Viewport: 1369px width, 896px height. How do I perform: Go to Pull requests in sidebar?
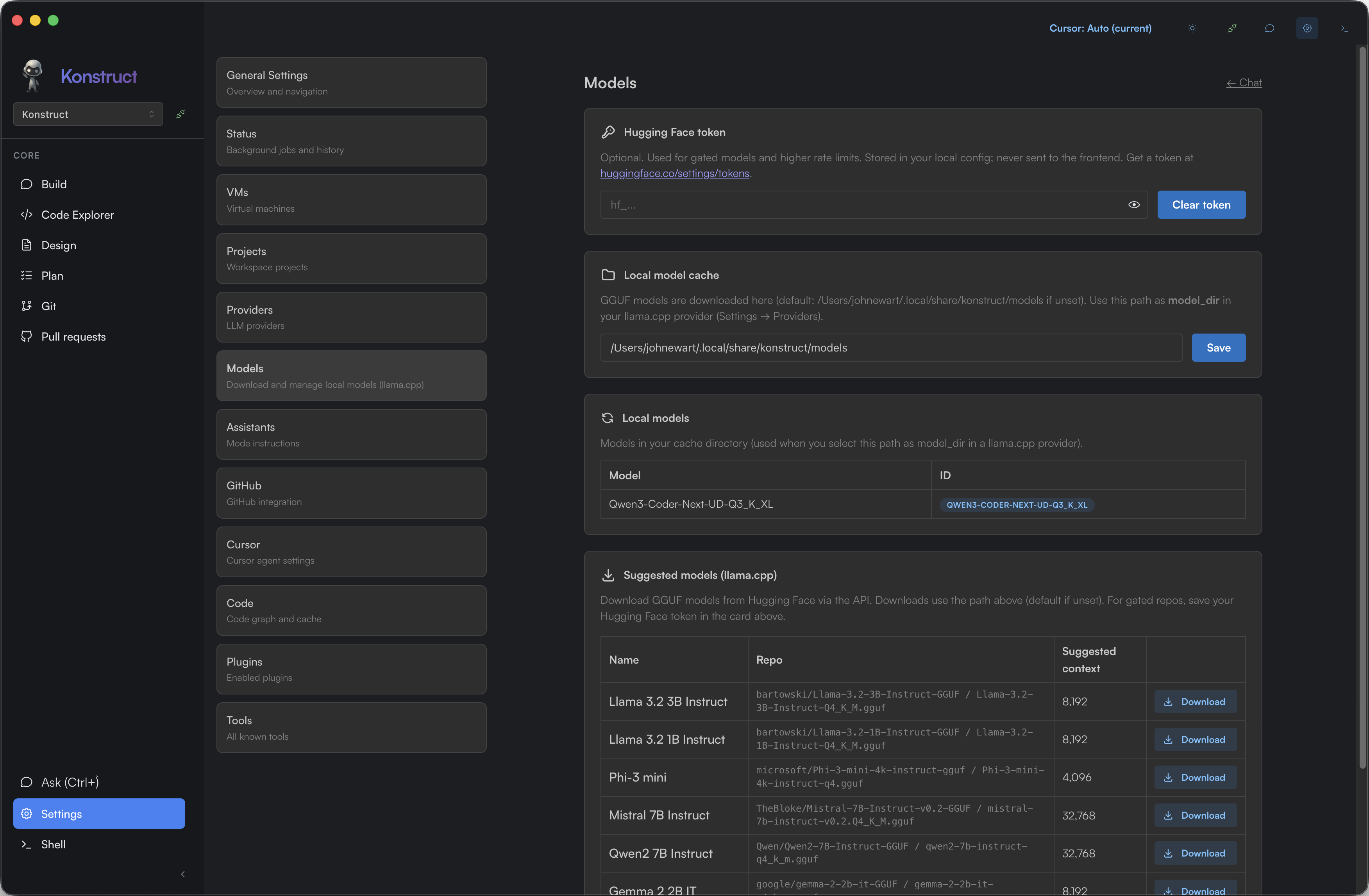click(x=73, y=336)
